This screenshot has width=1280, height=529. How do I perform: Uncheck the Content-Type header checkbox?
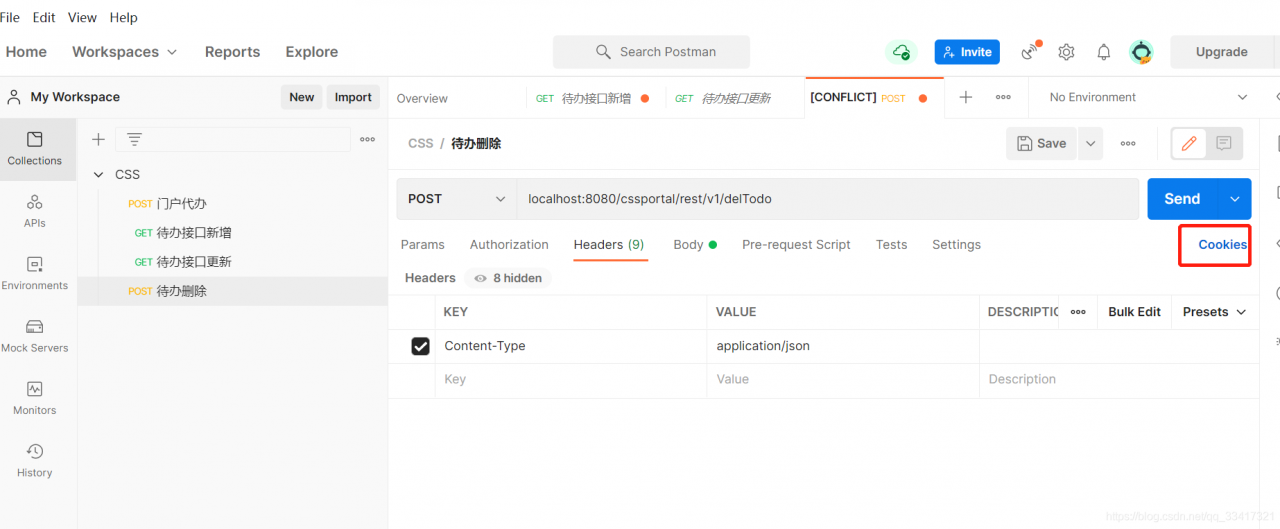(421, 346)
